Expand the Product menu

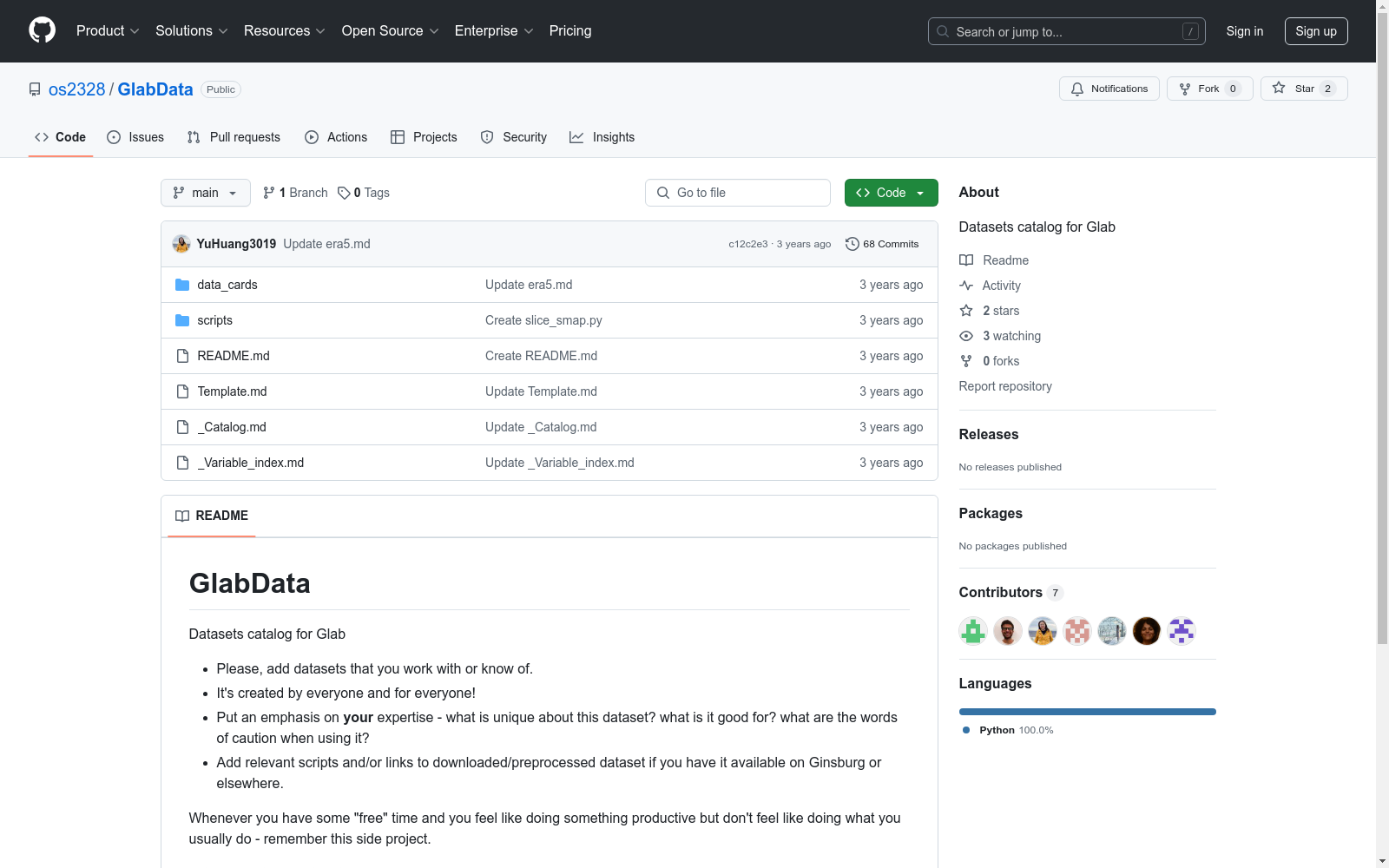[x=108, y=31]
